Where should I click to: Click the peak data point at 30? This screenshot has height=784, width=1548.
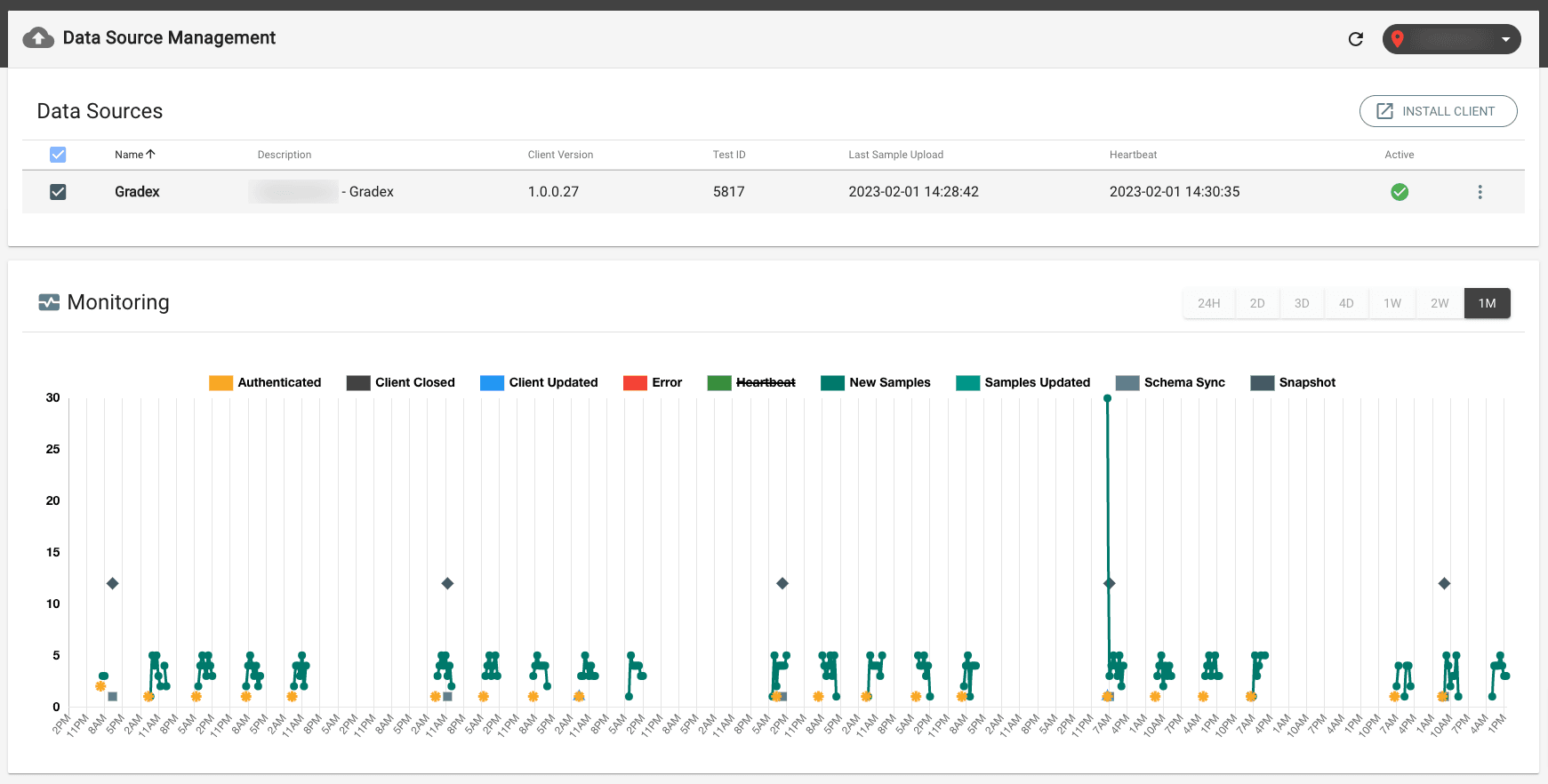point(1107,398)
